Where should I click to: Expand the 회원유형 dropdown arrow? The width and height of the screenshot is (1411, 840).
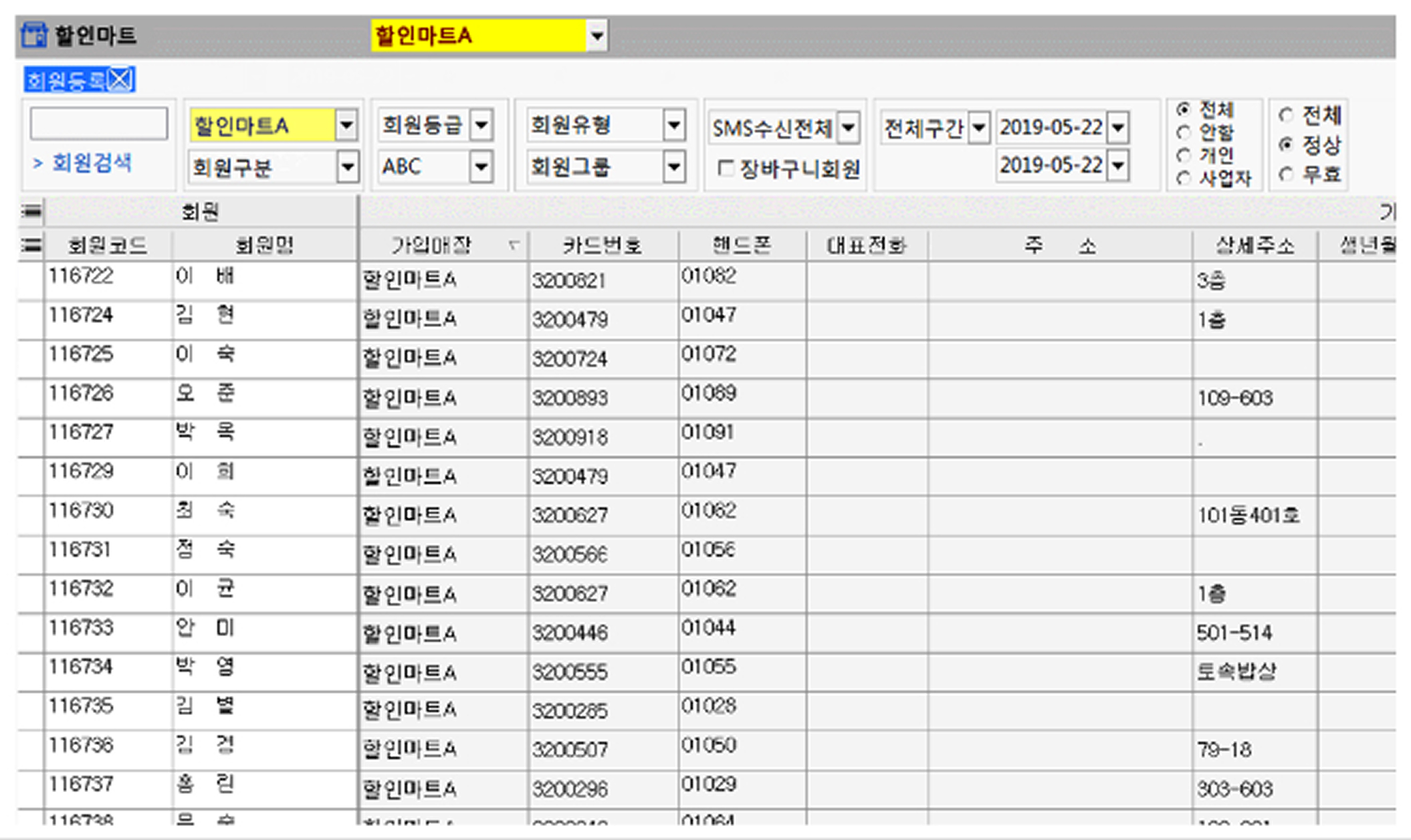tap(673, 125)
